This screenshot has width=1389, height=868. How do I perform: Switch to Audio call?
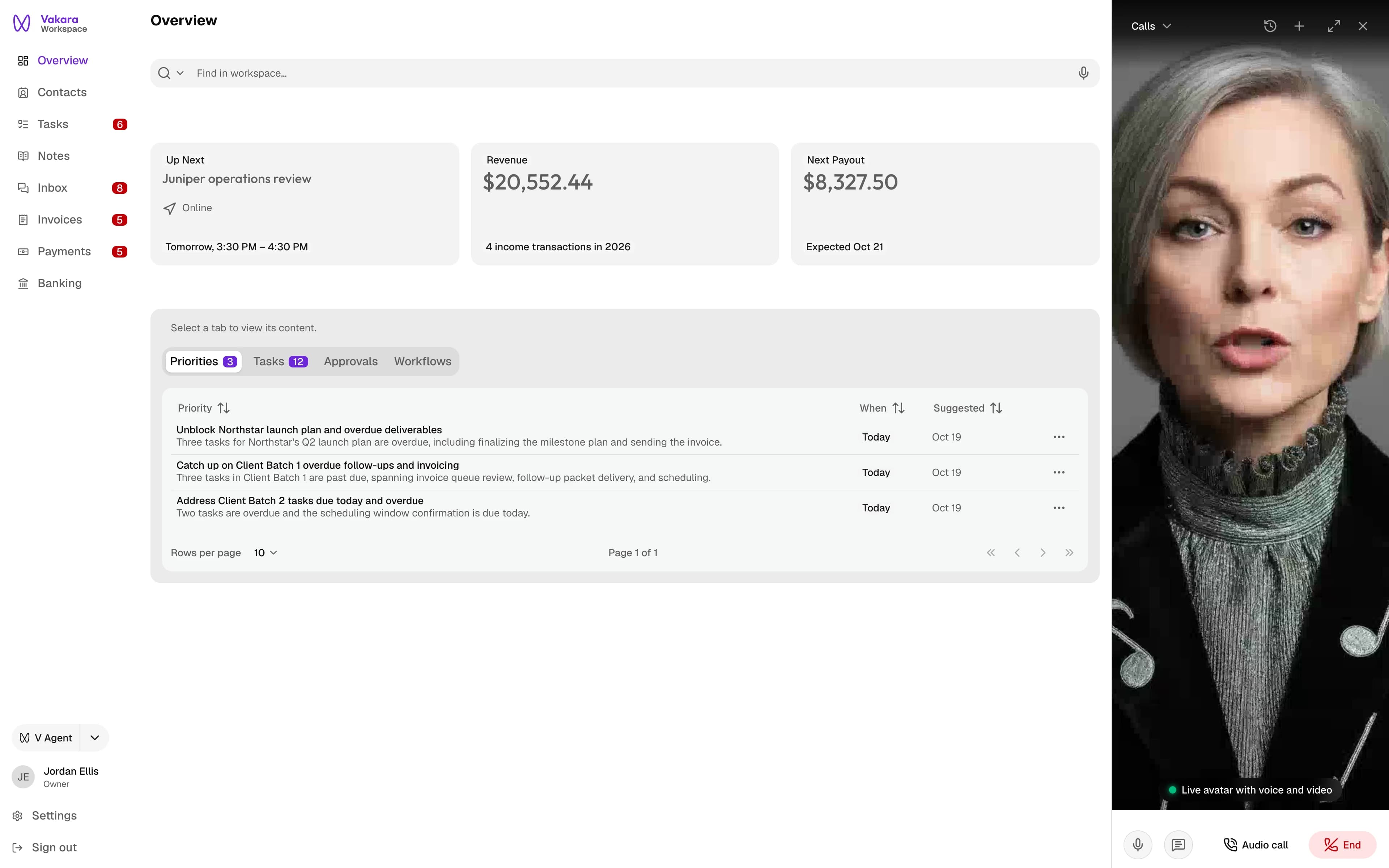[1256, 845]
